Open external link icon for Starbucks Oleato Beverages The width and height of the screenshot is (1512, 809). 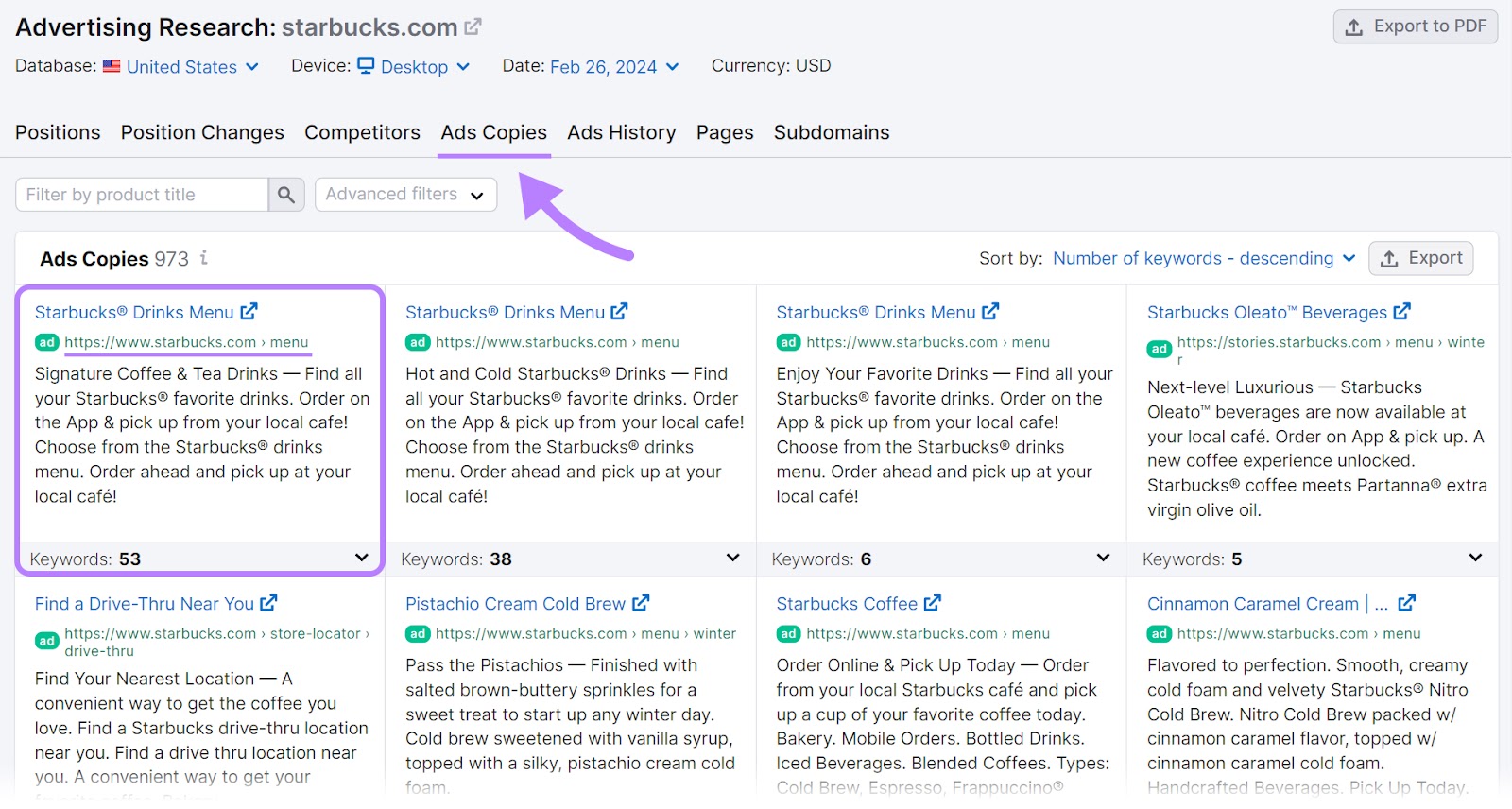[1401, 311]
